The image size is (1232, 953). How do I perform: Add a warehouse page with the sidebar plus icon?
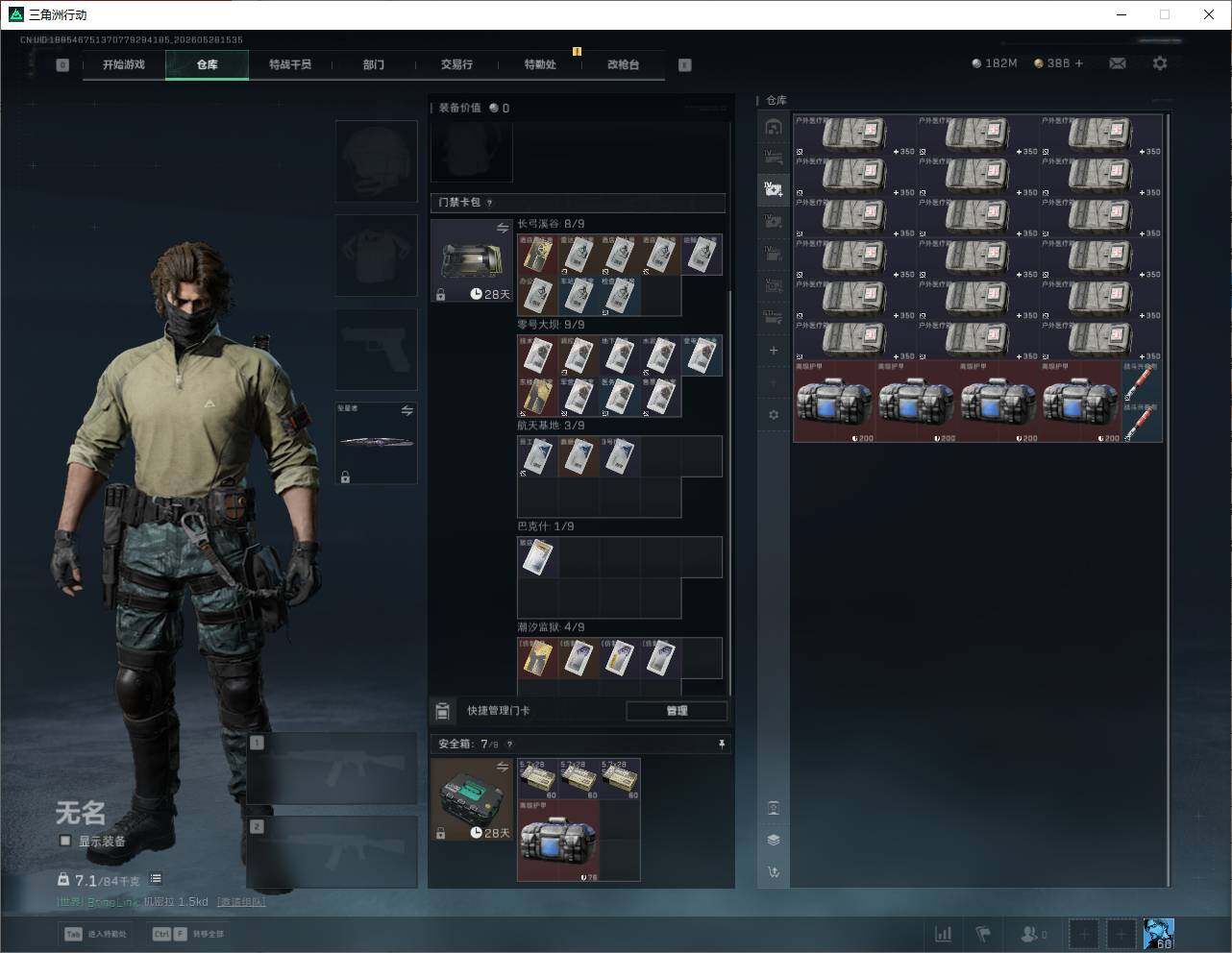tap(774, 351)
